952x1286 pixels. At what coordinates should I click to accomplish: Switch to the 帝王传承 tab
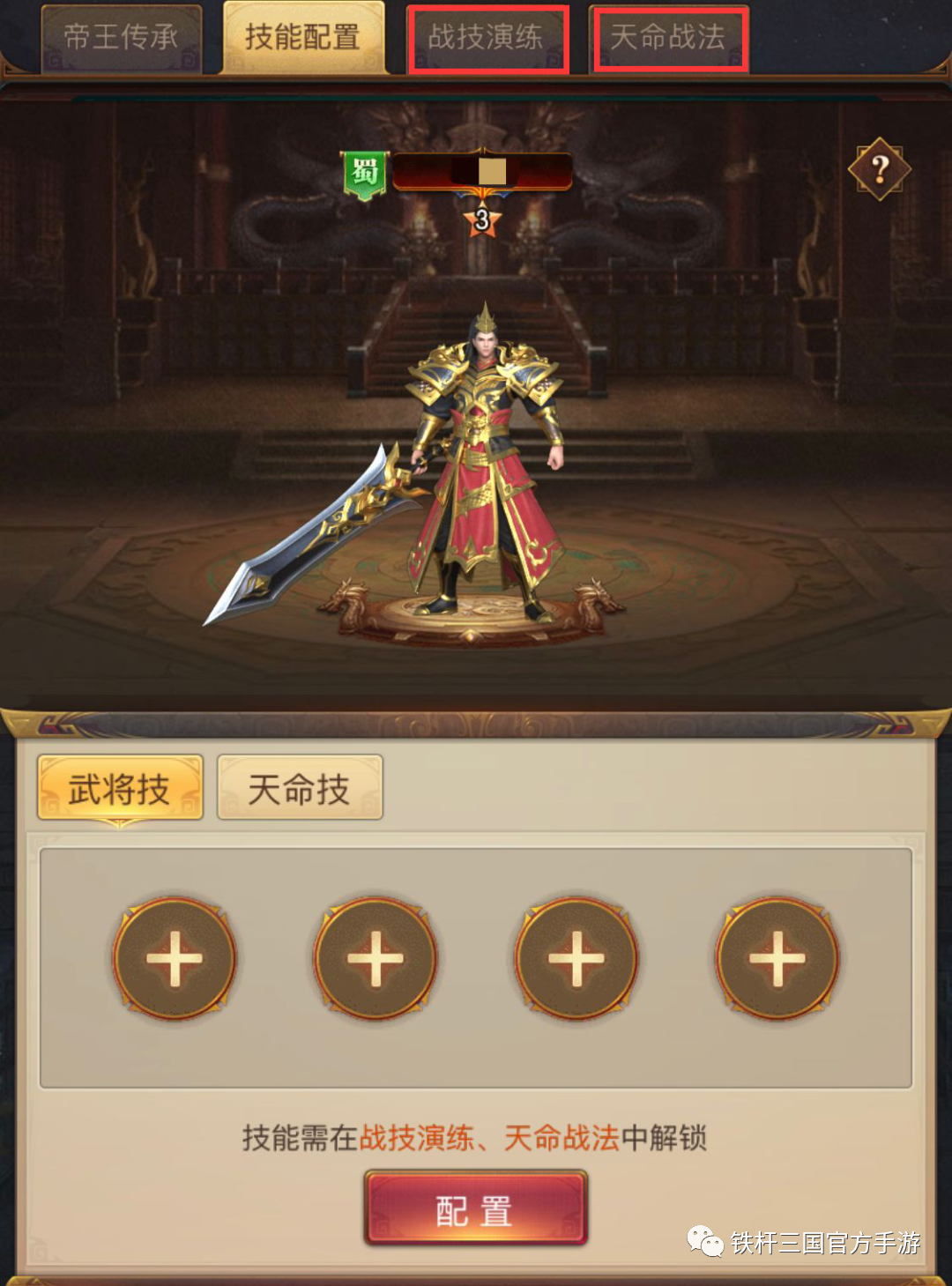pyautogui.click(x=122, y=38)
